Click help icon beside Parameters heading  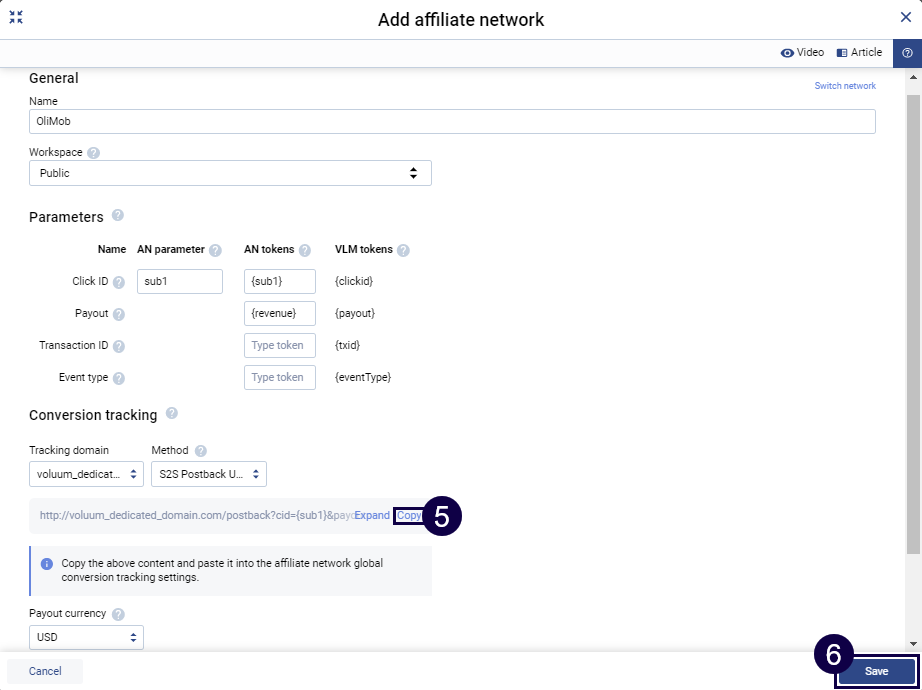click(x=118, y=216)
